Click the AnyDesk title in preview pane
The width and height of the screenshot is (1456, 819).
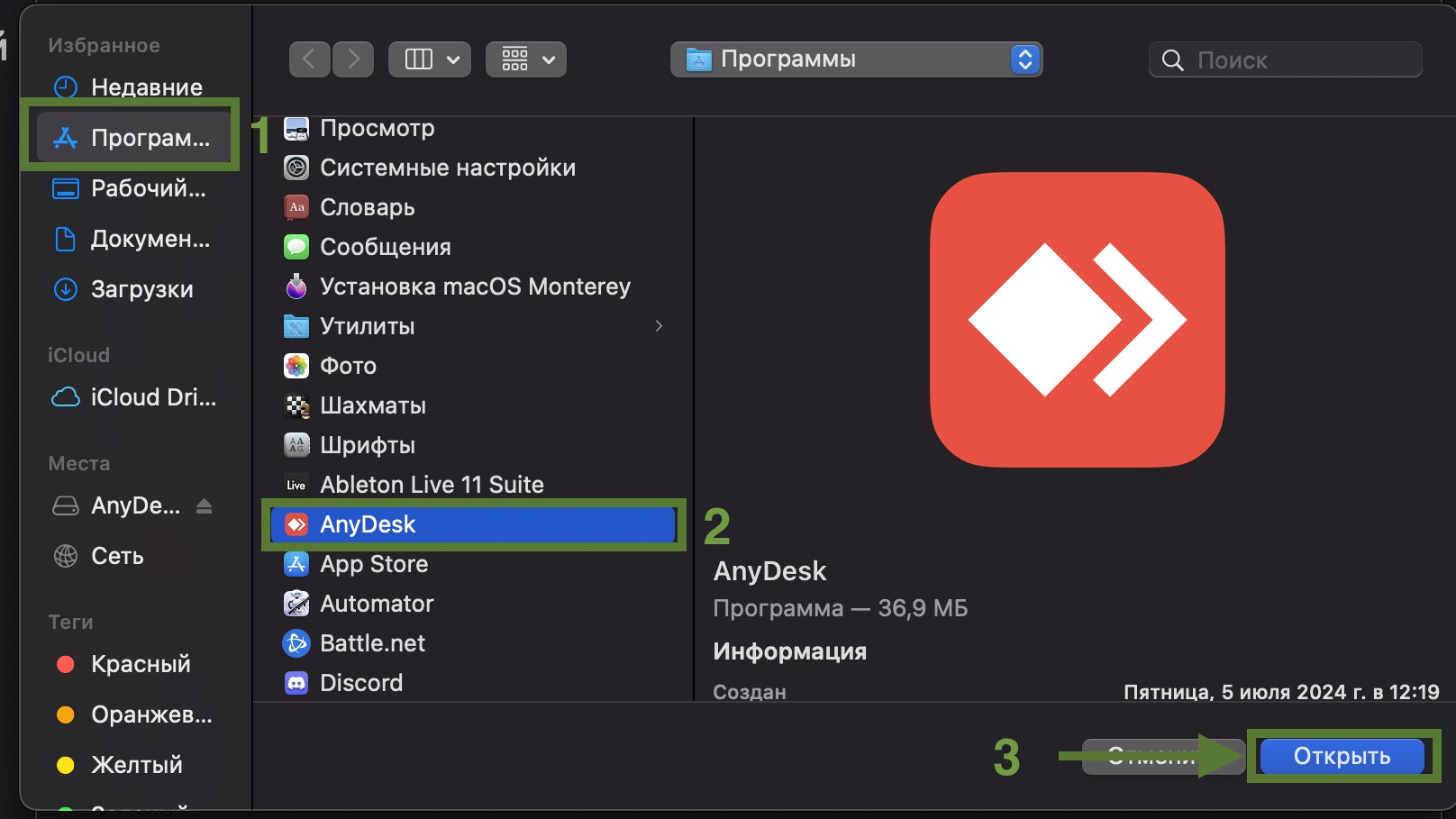(770, 571)
